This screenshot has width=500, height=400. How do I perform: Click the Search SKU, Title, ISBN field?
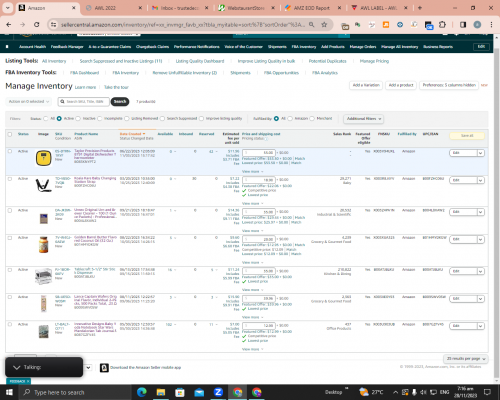click(84, 101)
